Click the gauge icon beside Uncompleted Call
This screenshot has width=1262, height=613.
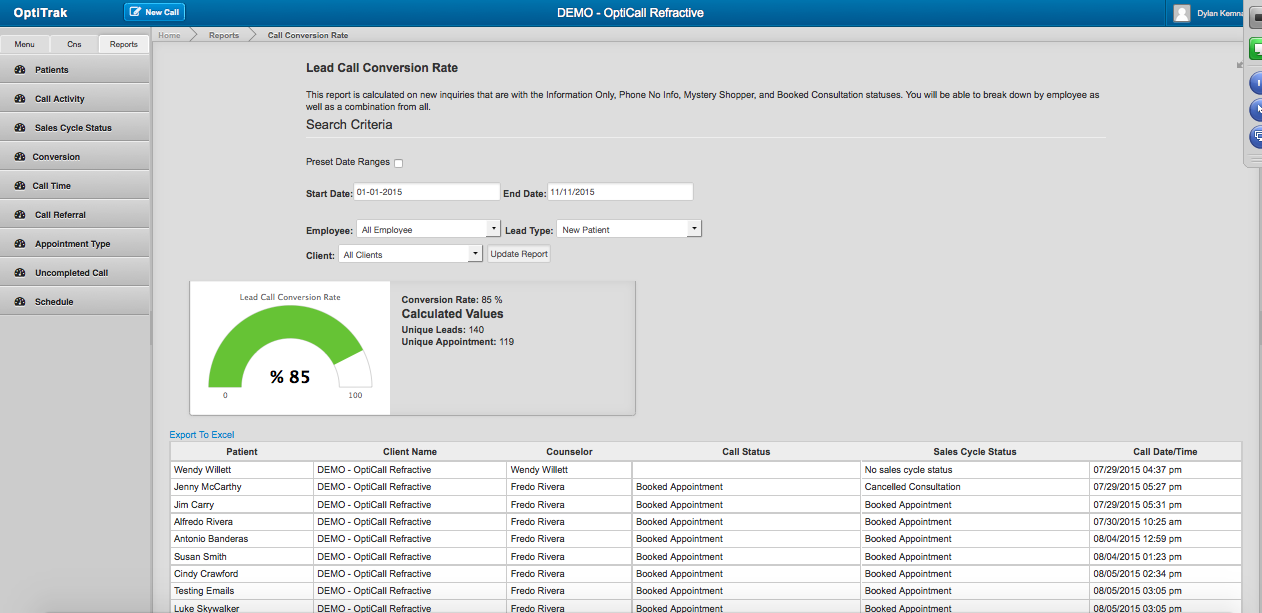pos(21,273)
